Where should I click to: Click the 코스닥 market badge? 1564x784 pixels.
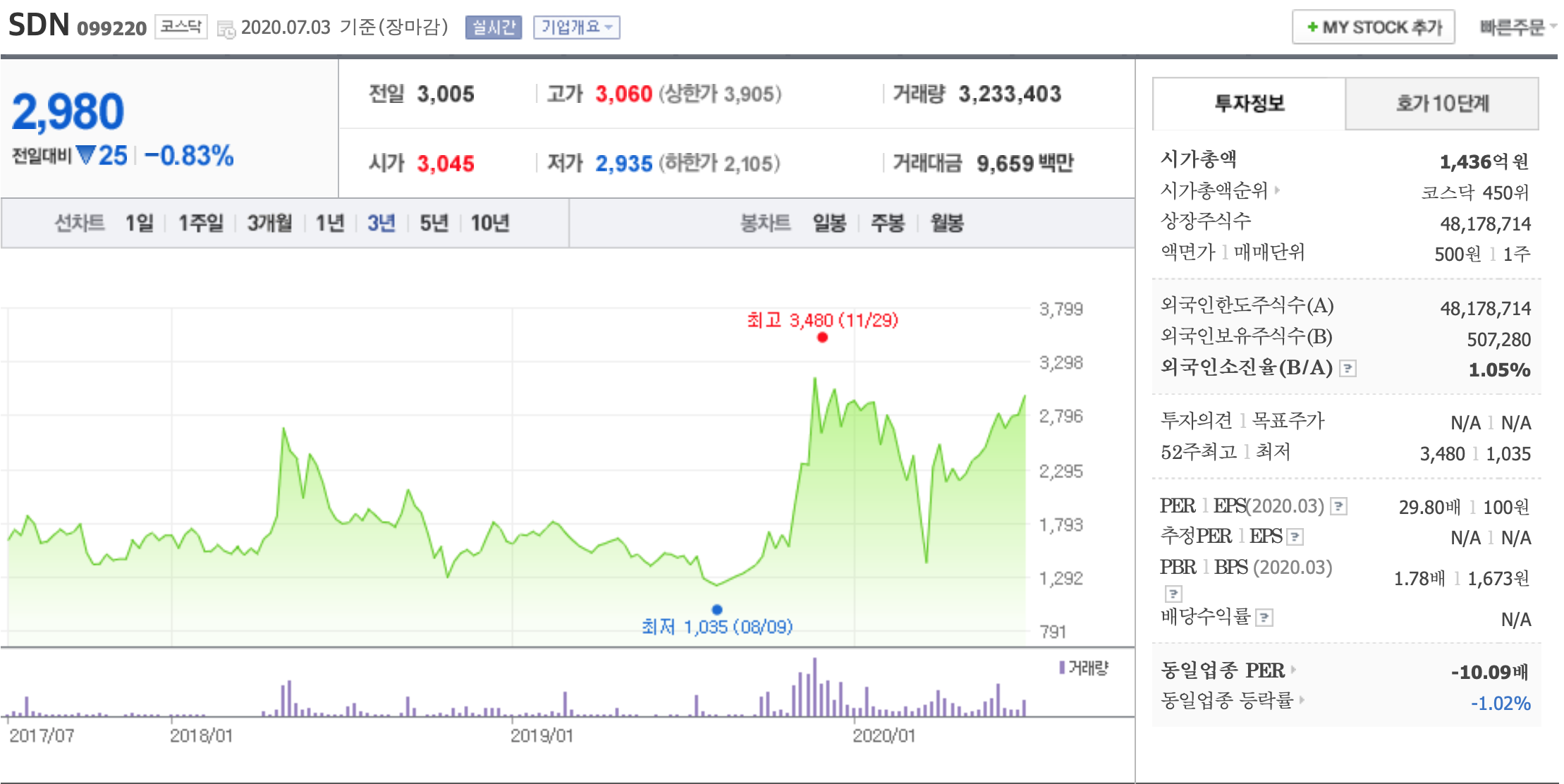[x=181, y=27]
